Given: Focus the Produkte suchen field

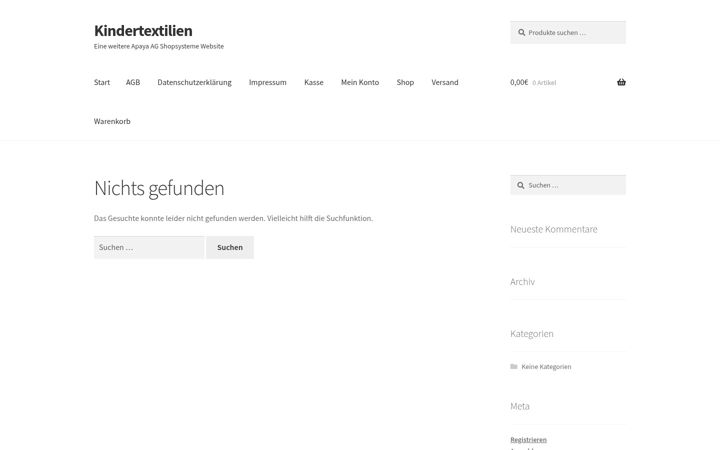Looking at the screenshot, I should click(568, 33).
